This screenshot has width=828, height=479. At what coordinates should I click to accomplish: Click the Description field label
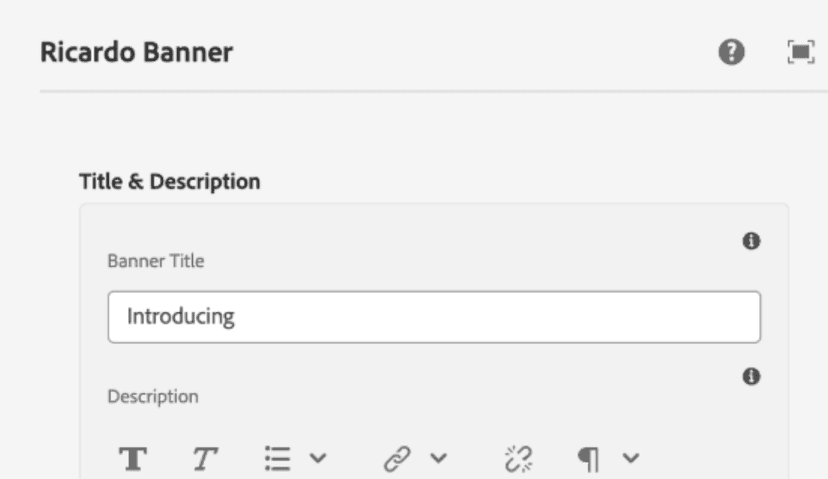(x=153, y=397)
